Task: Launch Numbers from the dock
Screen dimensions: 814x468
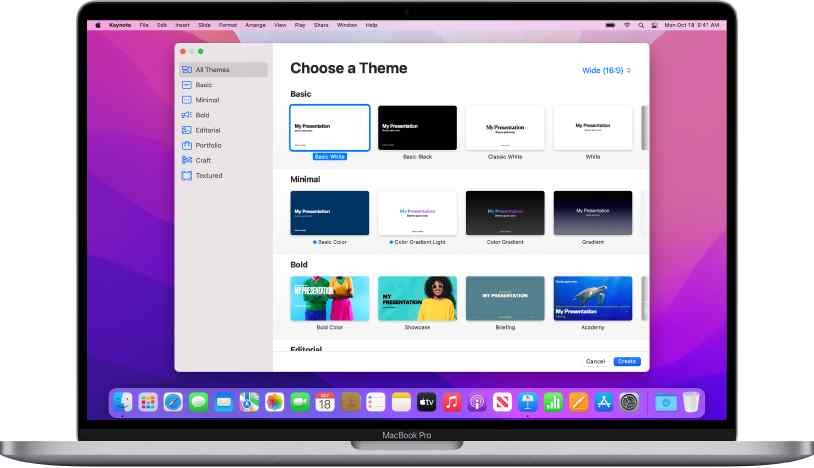Action: click(x=553, y=402)
